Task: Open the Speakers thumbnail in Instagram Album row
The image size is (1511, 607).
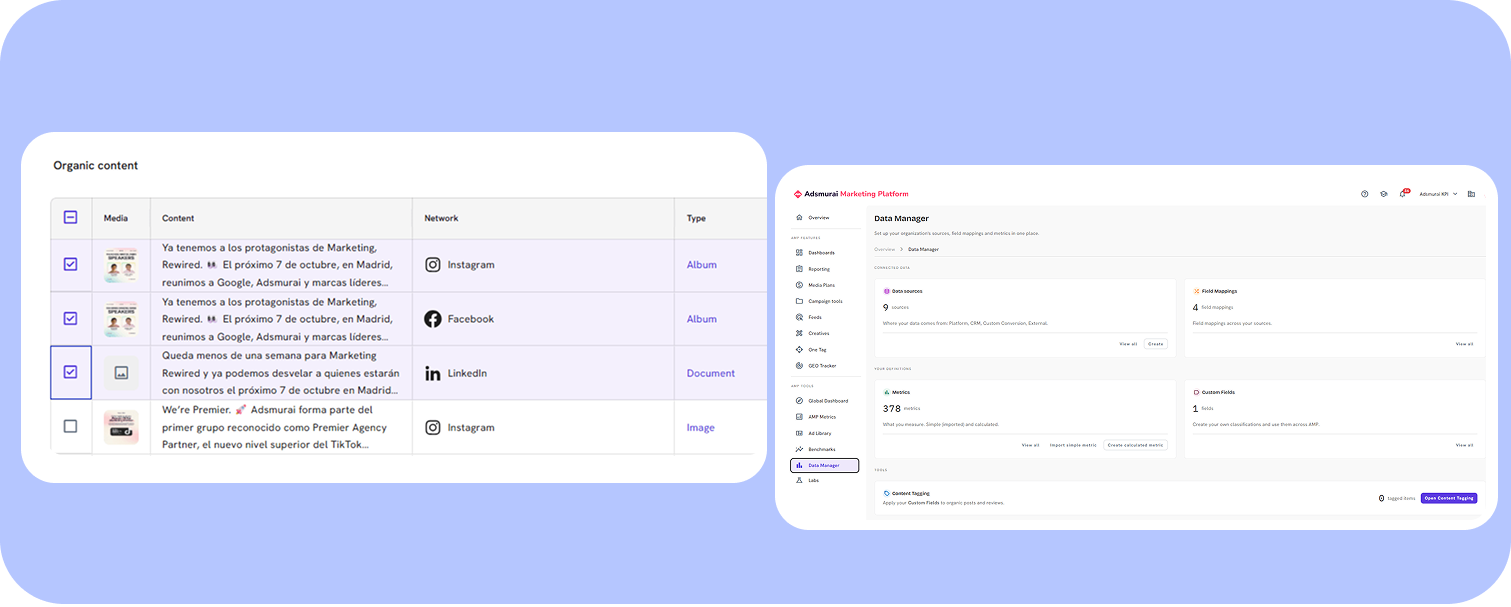Action: pyautogui.click(x=121, y=265)
